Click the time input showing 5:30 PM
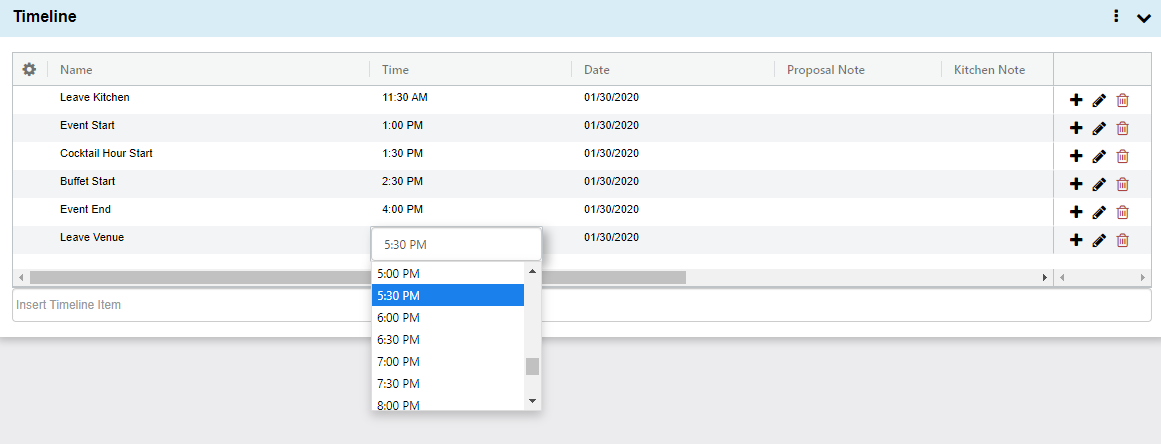1161x444 pixels. (456, 245)
